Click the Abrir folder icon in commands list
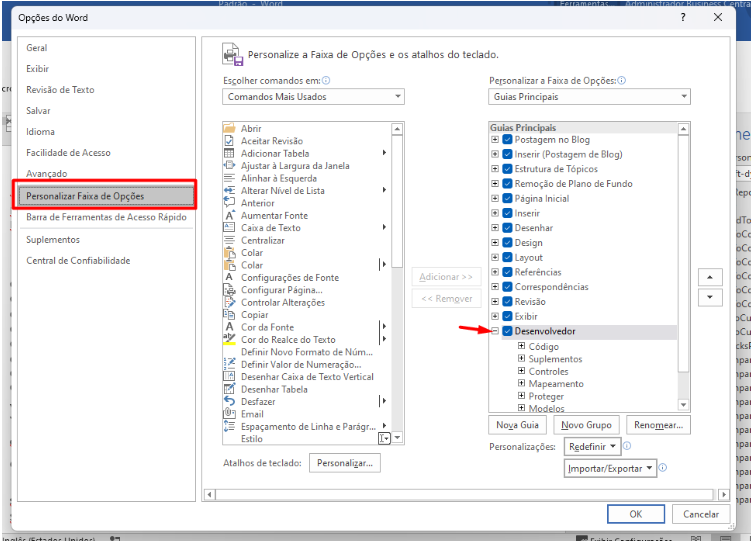Screen dimensions: 756x541 (230, 128)
